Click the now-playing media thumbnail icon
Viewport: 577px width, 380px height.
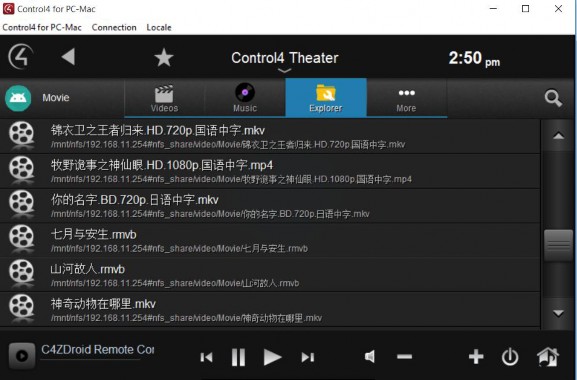point(22,356)
